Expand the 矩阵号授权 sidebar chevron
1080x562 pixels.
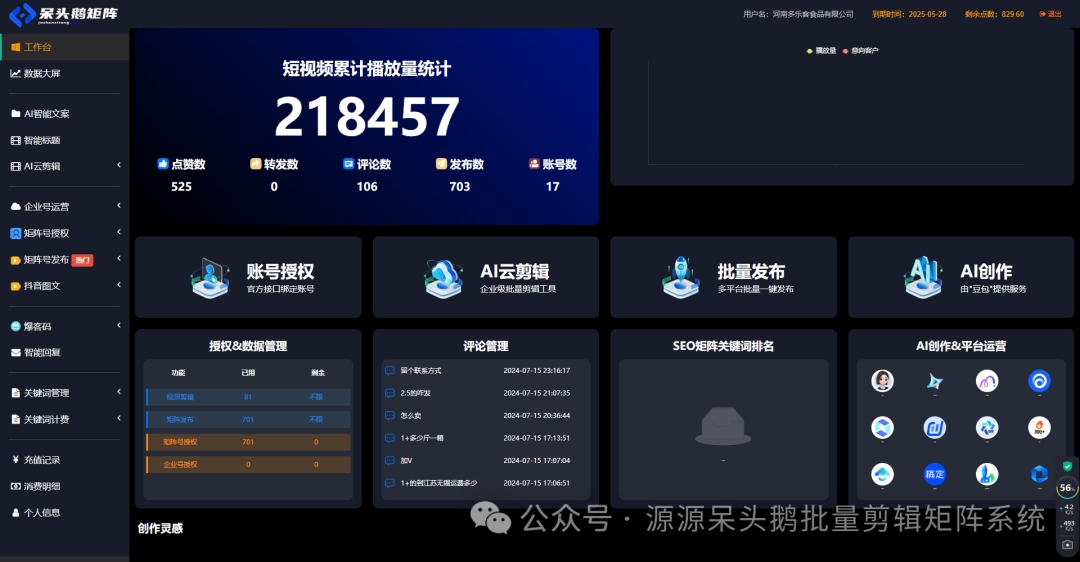pyautogui.click(x=118, y=232)
